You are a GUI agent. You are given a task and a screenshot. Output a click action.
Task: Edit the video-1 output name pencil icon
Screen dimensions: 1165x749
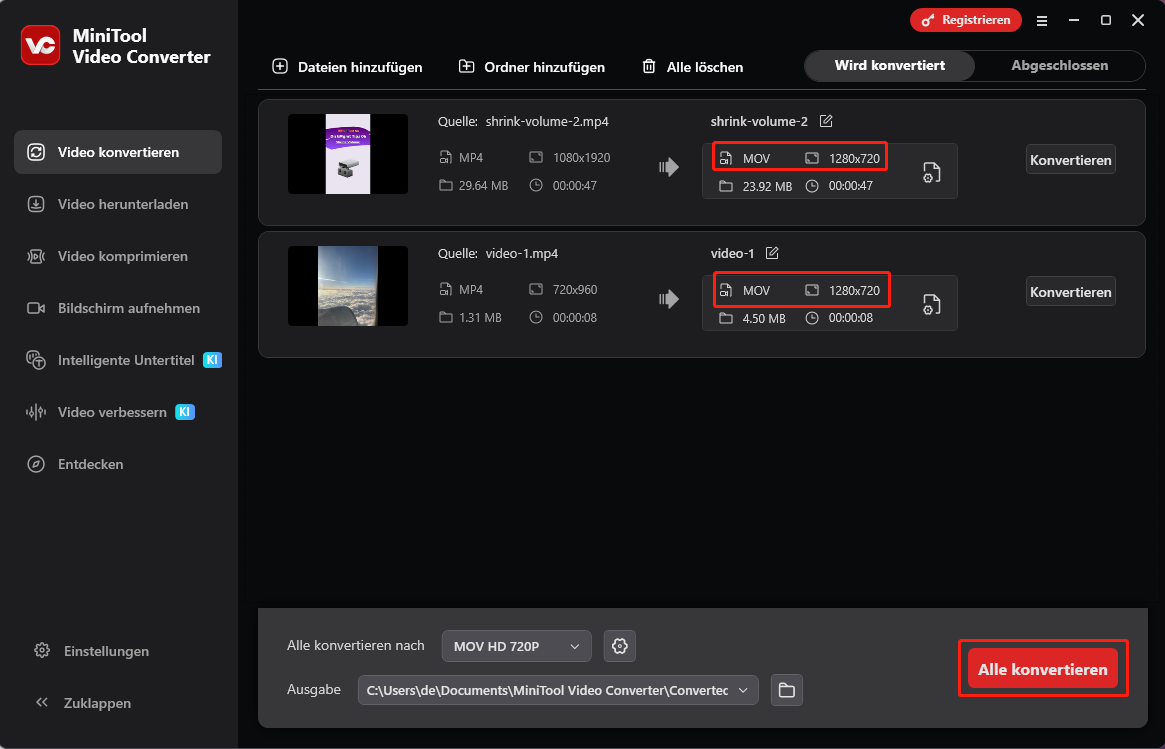pyautogui.click(x=772, y=253)
